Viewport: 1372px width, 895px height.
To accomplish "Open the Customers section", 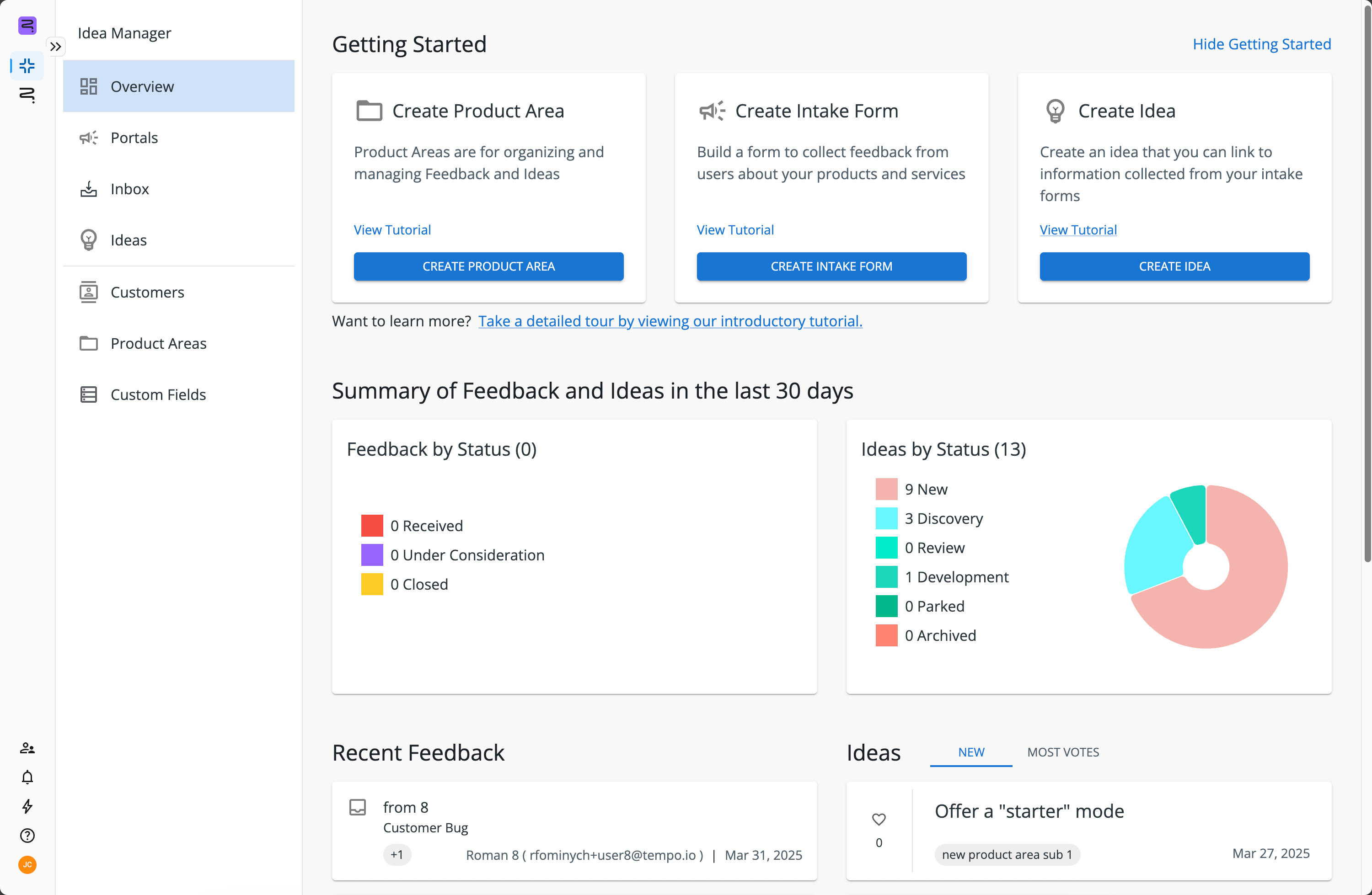I will point(147,292).
